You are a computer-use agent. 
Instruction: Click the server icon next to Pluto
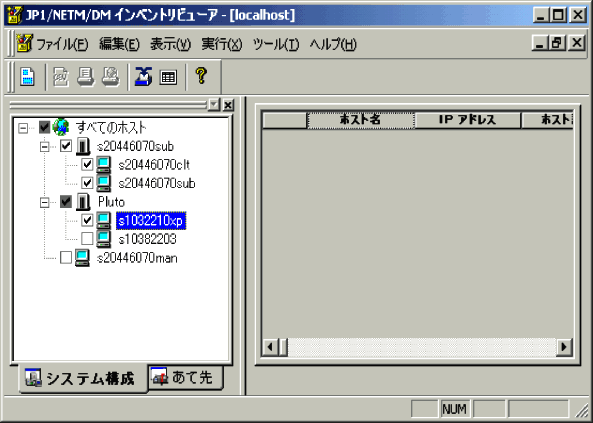83,202
